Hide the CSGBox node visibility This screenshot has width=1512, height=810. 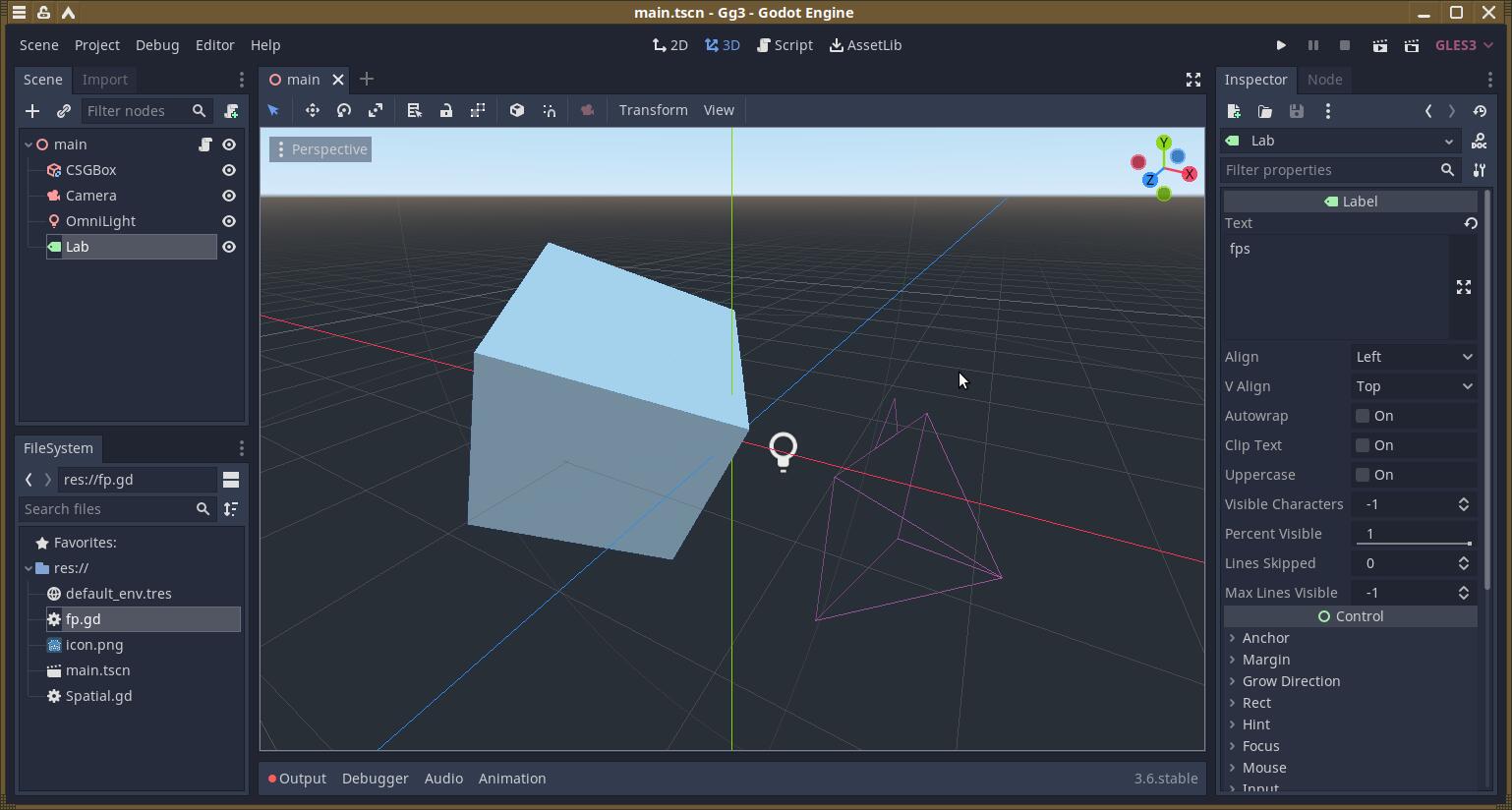pyautogui.click(x=229, y=170)
